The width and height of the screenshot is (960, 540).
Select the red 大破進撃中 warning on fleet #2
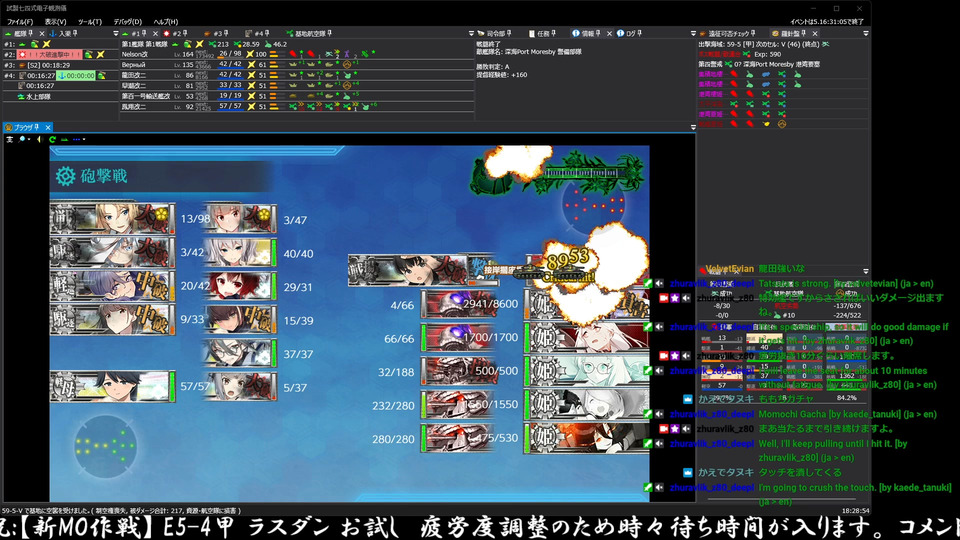coord(50,54)
